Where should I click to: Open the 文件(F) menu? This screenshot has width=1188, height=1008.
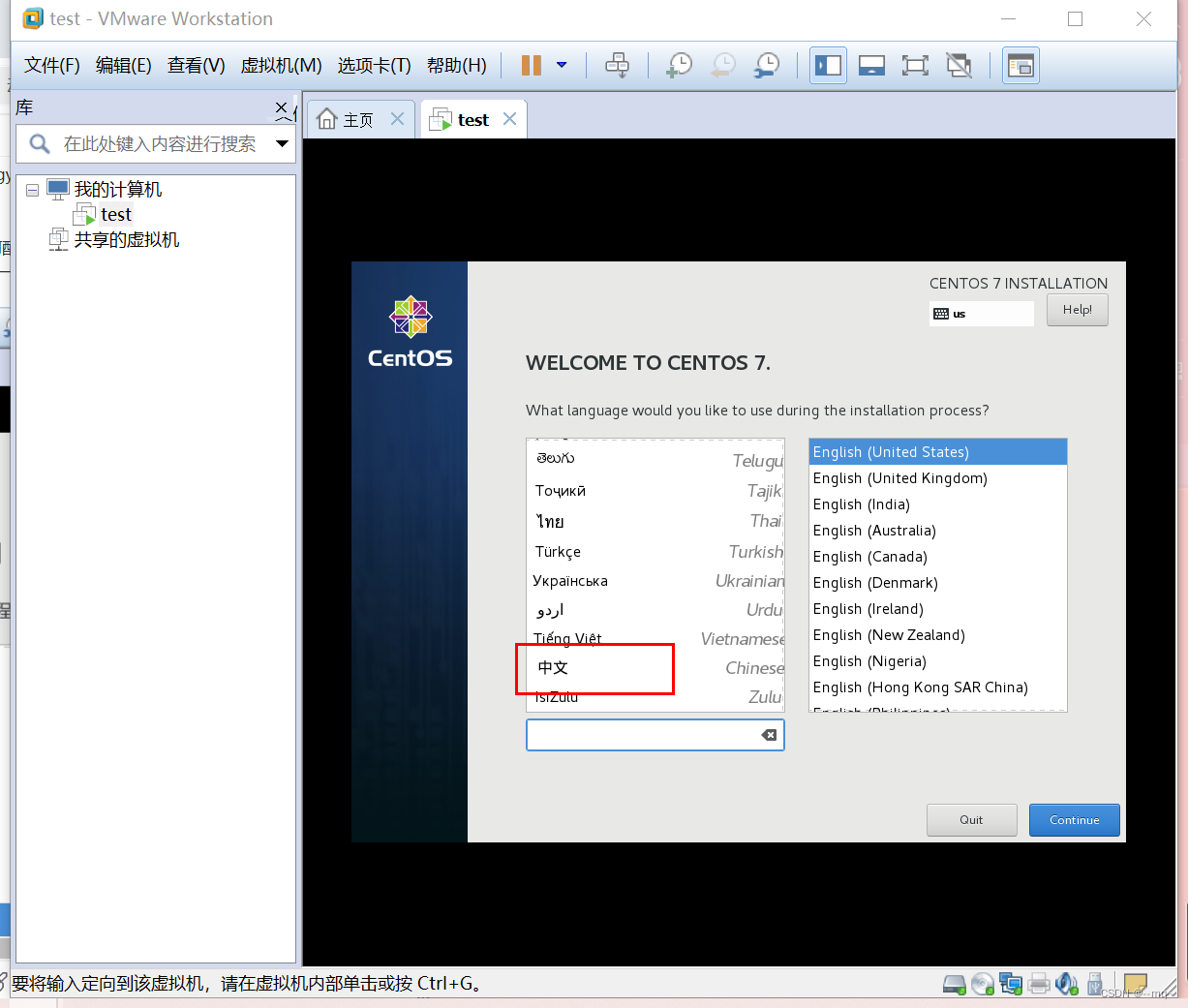(52, 65)
